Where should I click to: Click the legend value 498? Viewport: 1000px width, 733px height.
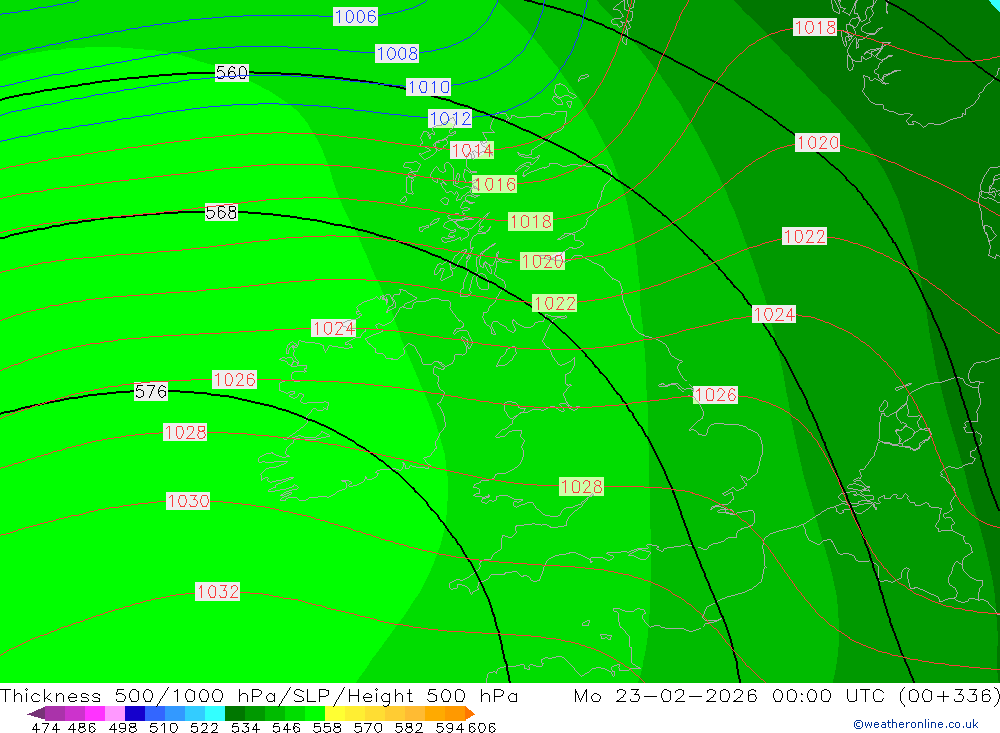123,727
